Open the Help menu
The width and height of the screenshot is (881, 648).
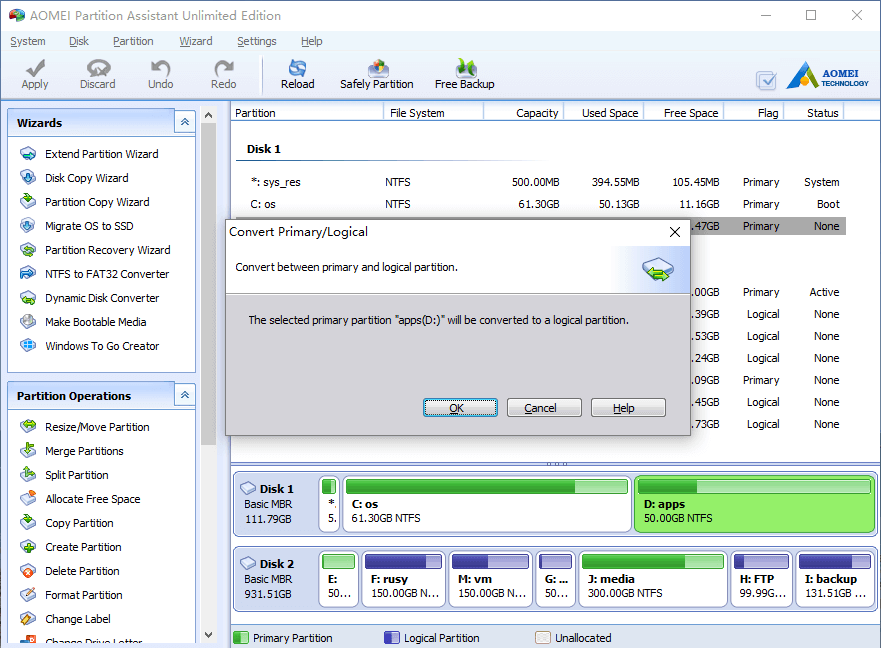(x=311, y=41)
